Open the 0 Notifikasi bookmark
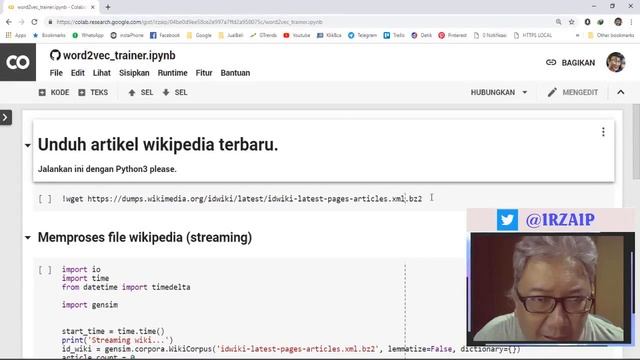The height and width of the screenshot is (360, 640). [x=490, y=36]
